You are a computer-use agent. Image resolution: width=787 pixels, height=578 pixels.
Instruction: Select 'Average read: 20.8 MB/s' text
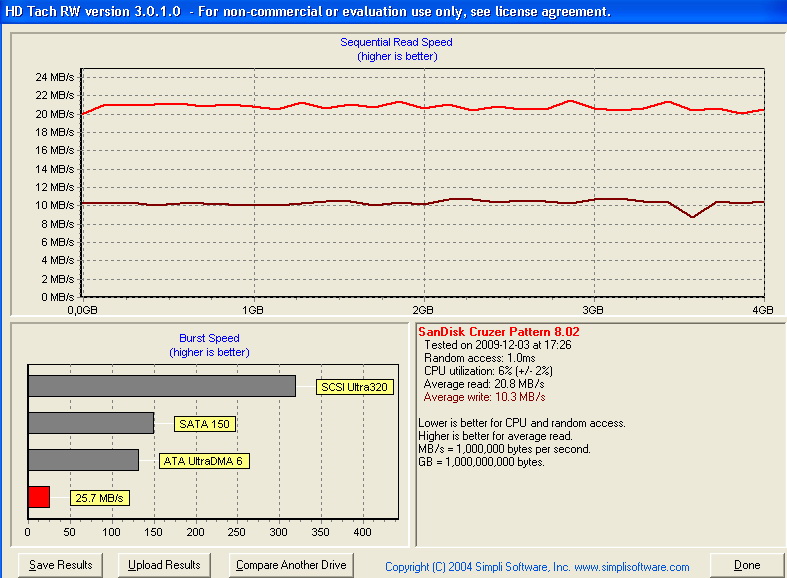[484, 384]
